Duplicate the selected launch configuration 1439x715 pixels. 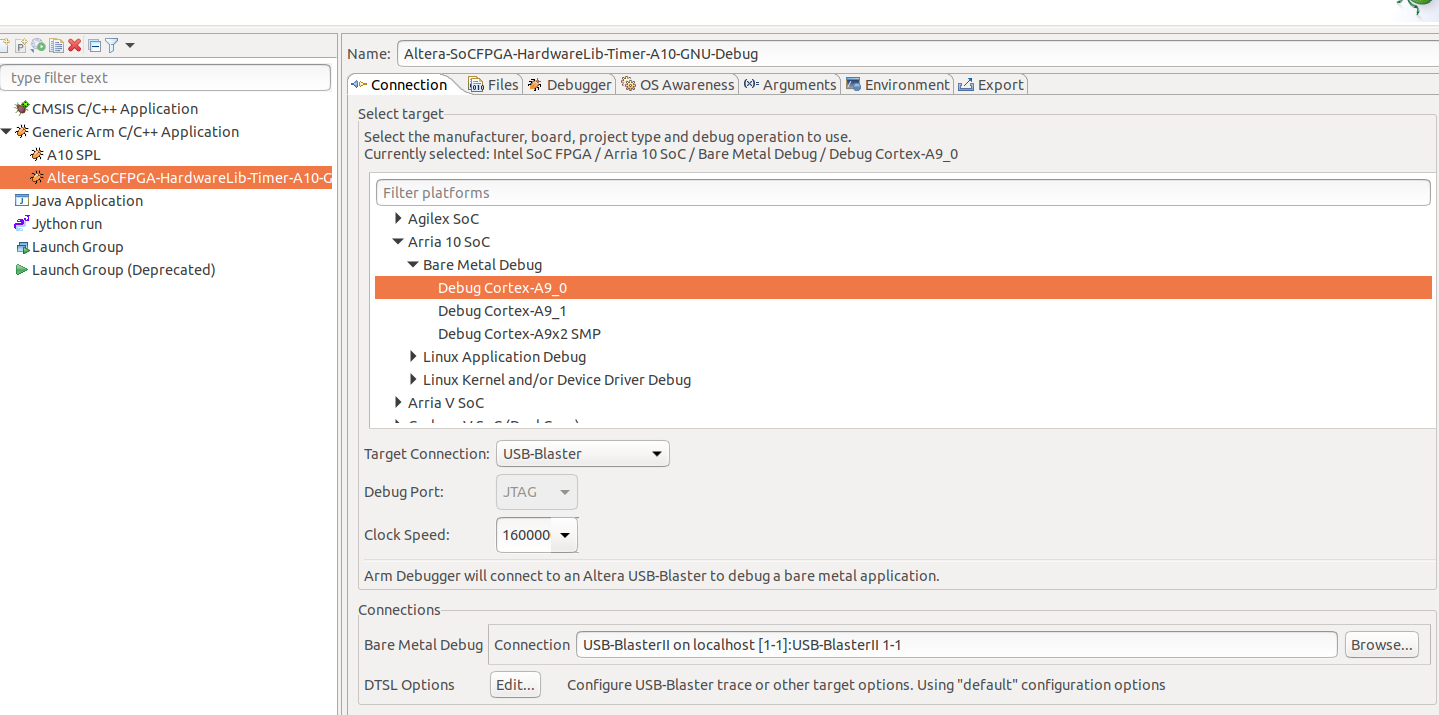click(57, 45)
